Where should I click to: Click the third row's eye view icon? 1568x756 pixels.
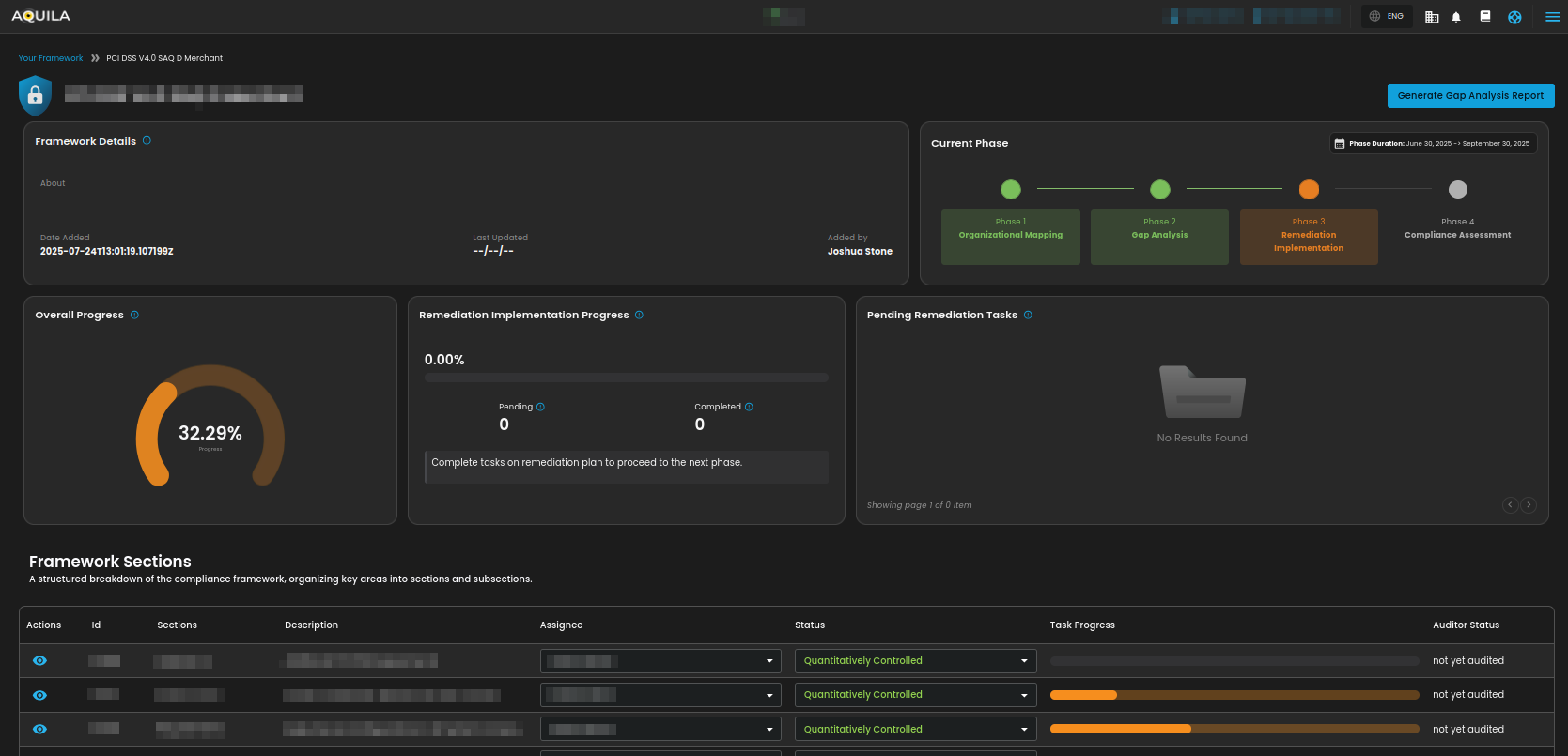pos(39,730)
